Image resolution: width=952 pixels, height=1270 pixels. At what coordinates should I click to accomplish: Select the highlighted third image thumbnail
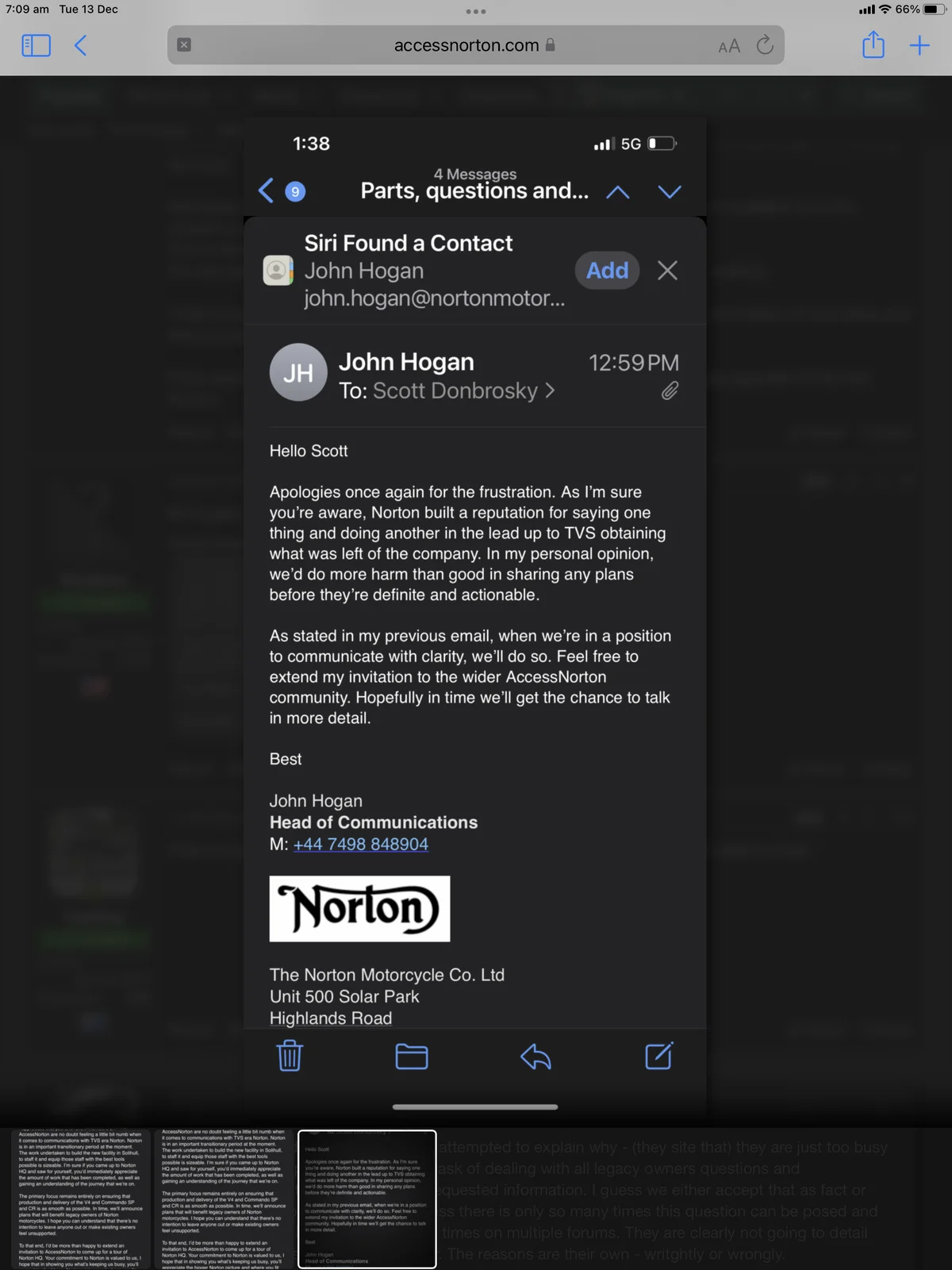[x=367, y=1199]
